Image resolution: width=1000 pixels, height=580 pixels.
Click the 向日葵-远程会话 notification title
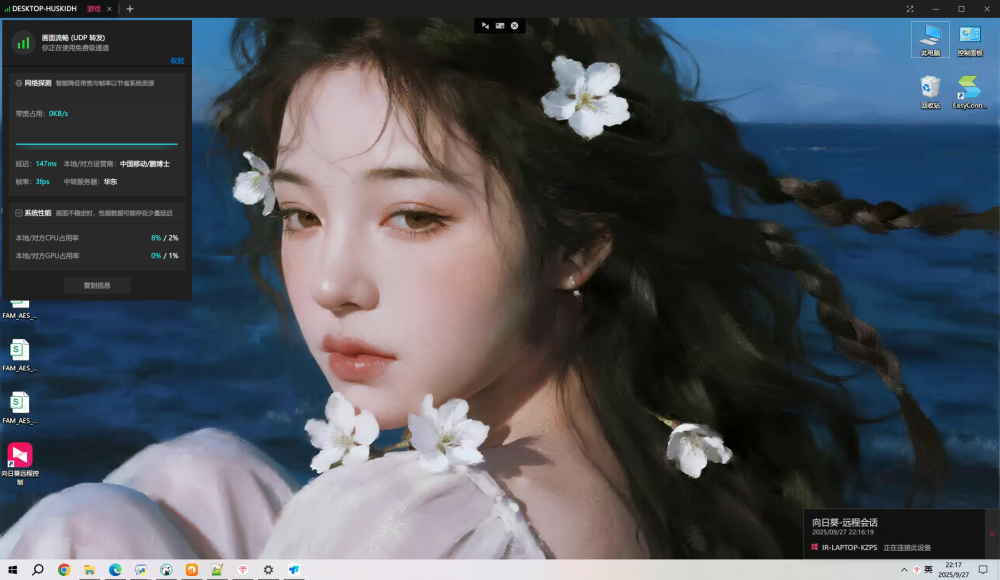click(844, 522)
